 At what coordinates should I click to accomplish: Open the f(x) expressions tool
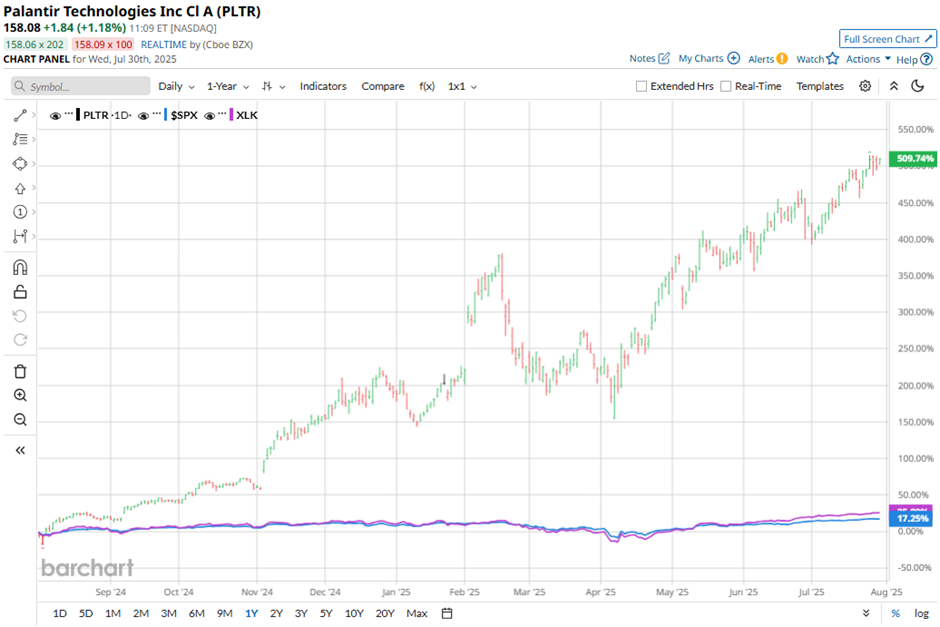(427, 86)
